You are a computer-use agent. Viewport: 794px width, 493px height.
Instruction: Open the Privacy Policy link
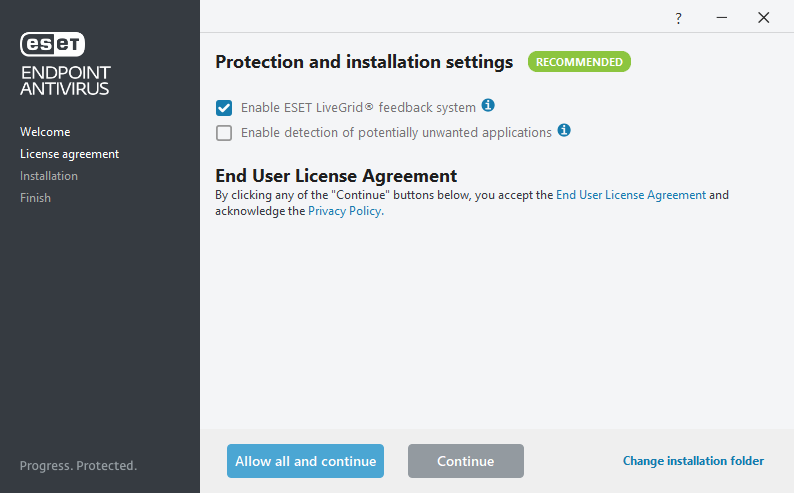pyautogui.click(x=345, y=211)
